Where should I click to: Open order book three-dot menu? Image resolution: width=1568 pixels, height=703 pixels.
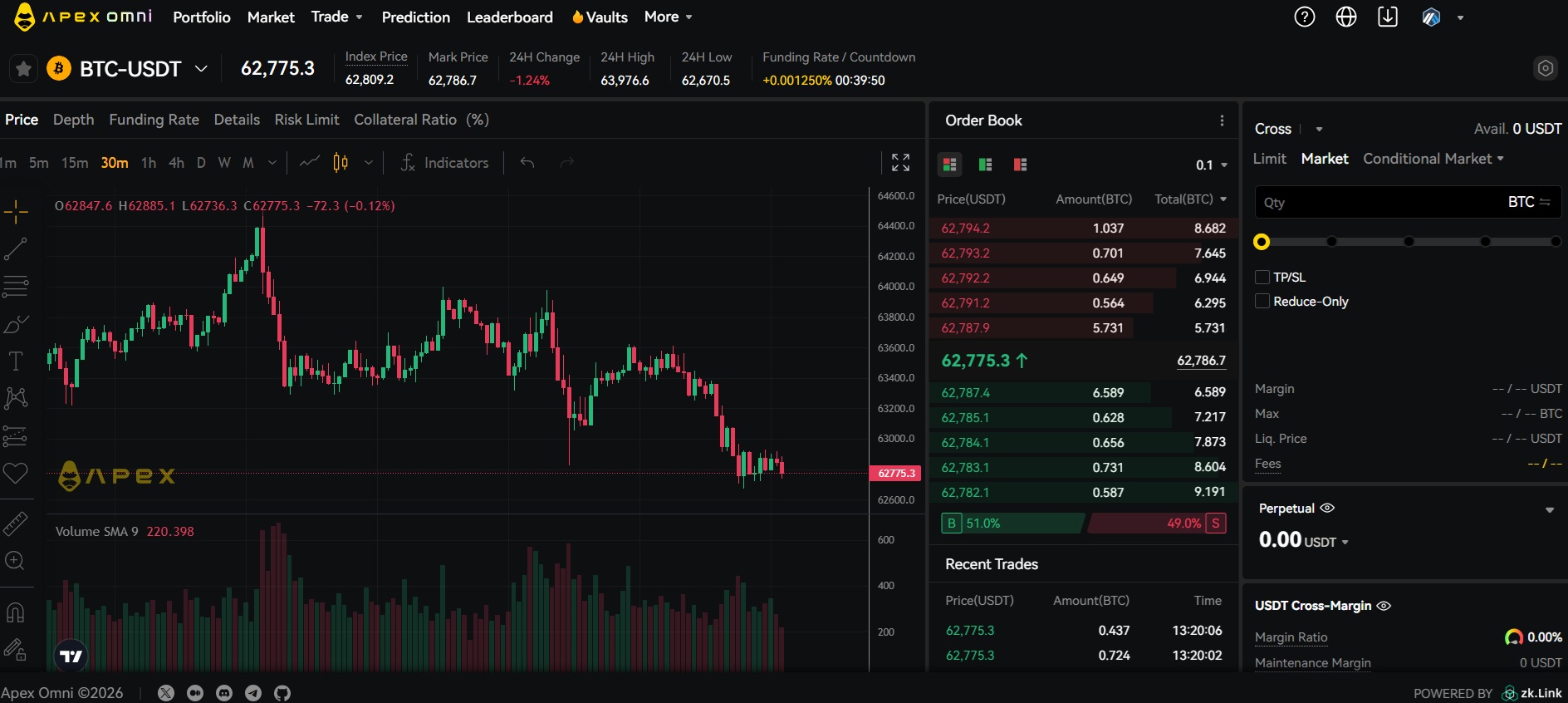click(x=1222, y=120)
